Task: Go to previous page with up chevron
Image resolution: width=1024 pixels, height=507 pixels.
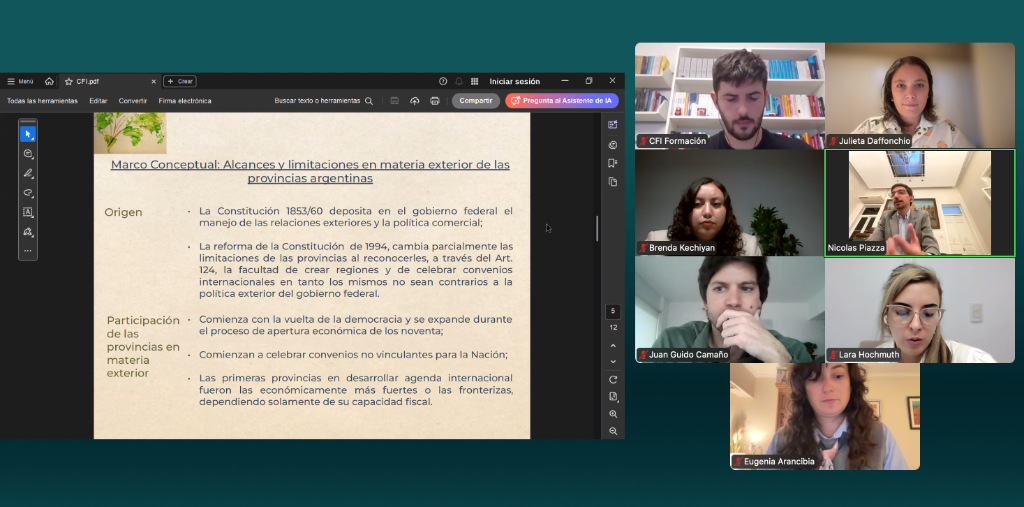Action: [x=613, y=345]
